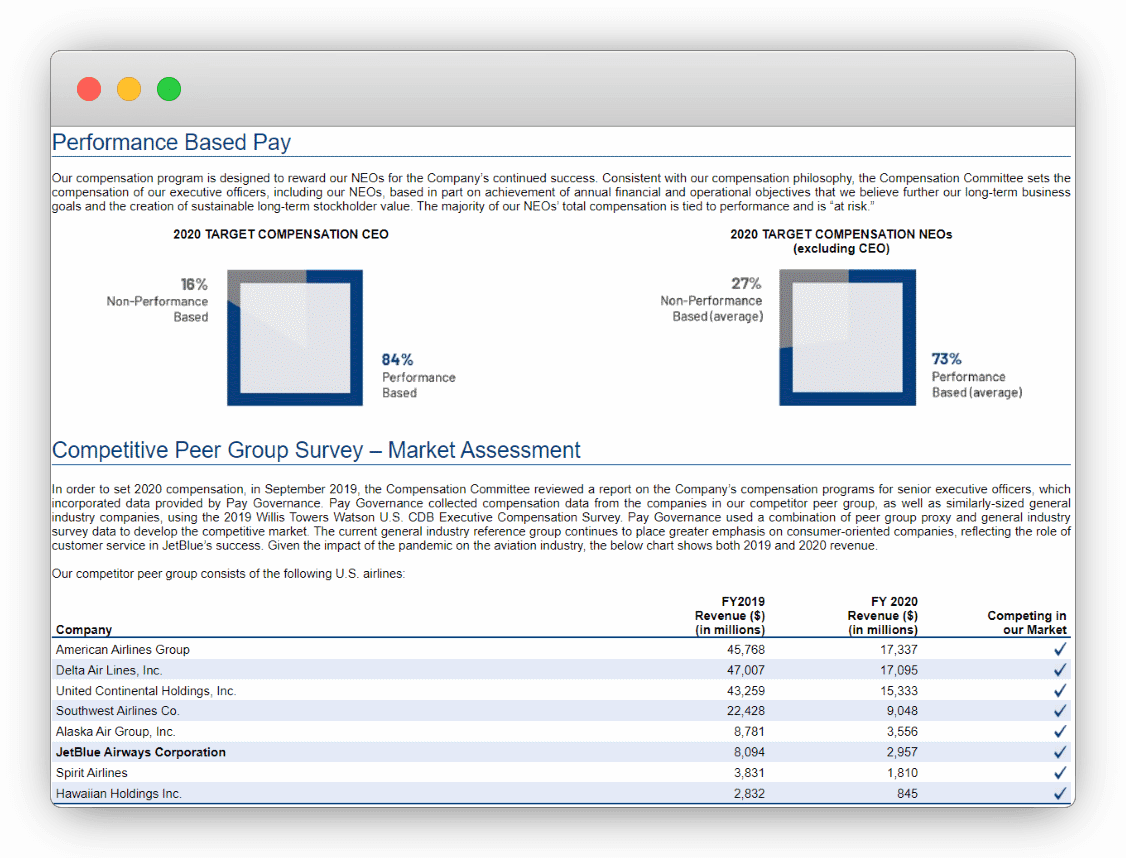Select the 'Alaska Air Group, Inc.' company name
Viewport: 1126px width, 858px height.
[116, 732]
